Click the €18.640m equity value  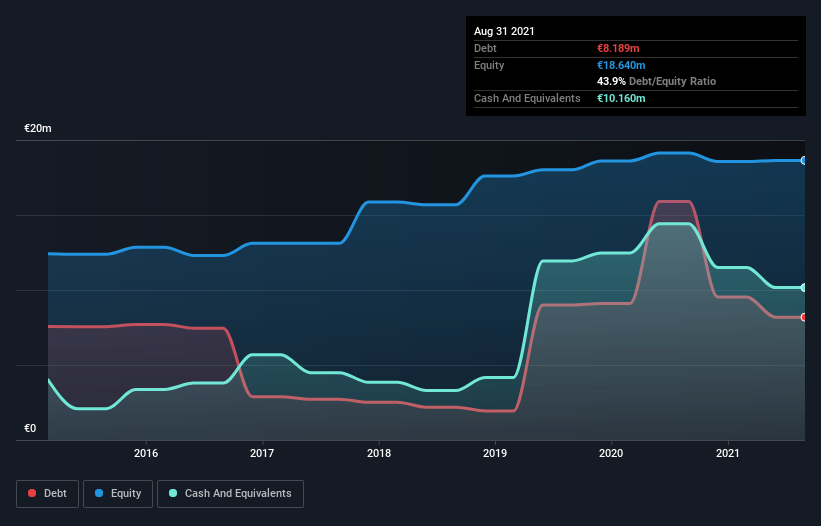click(621, 65)
